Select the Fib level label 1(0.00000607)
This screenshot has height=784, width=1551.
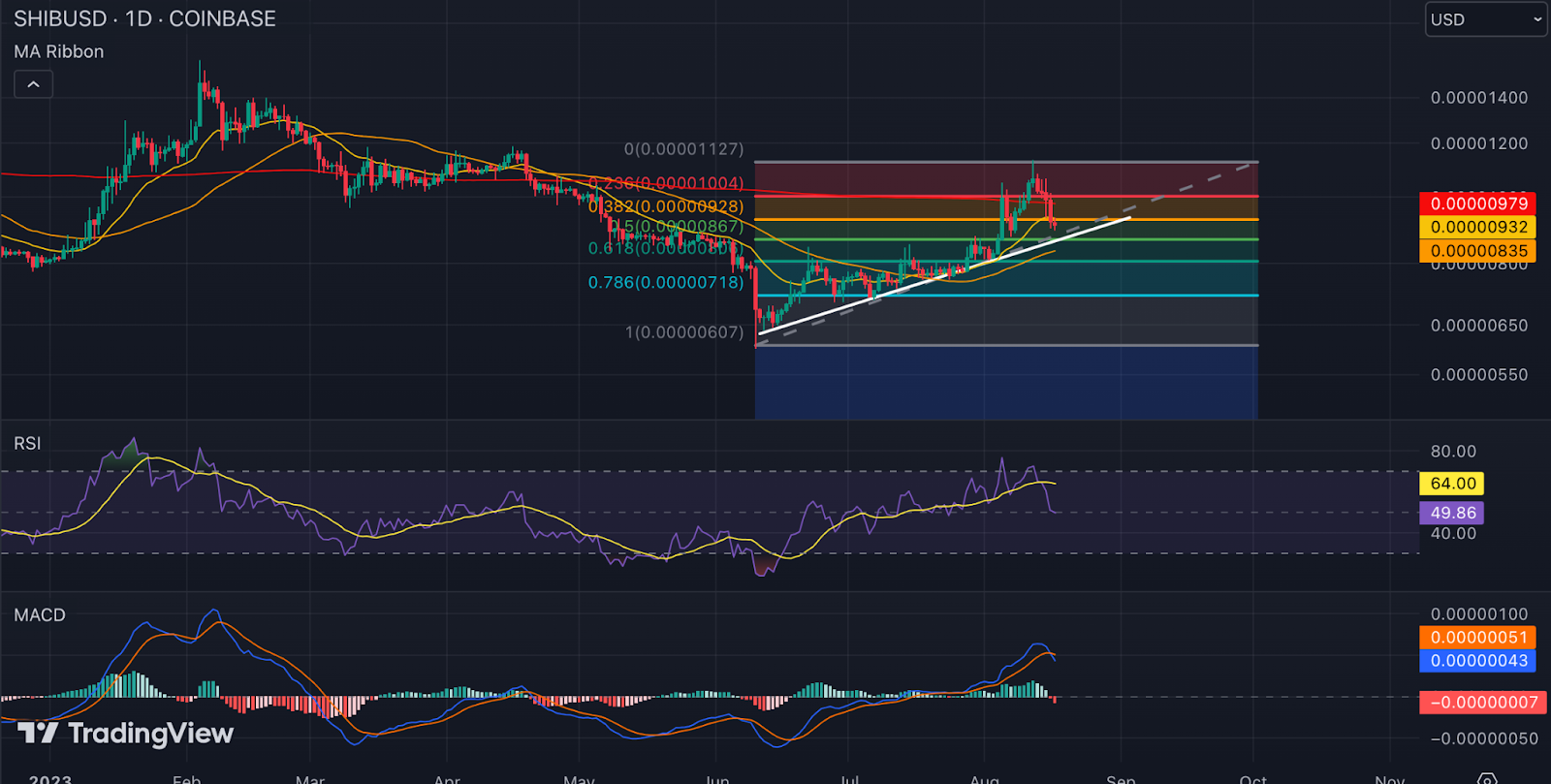pos(684,332)
